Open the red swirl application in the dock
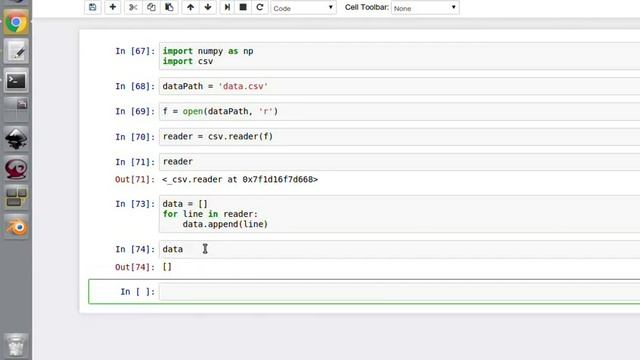The width and height of the screenshot is (640, 360). click(16, 169)
